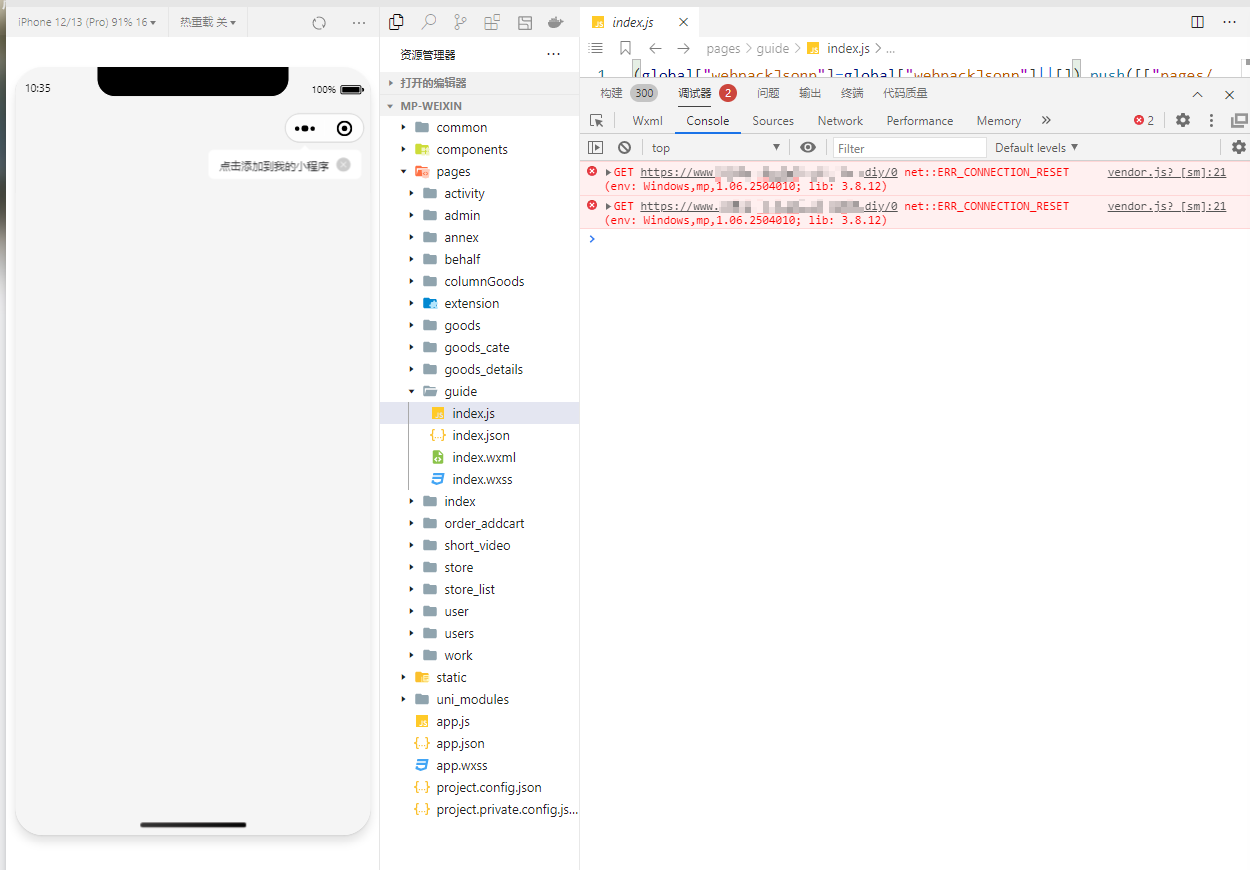Switch to the Memory tab
The height and width of the screenshot is (870, 1250).
point(999,120)
